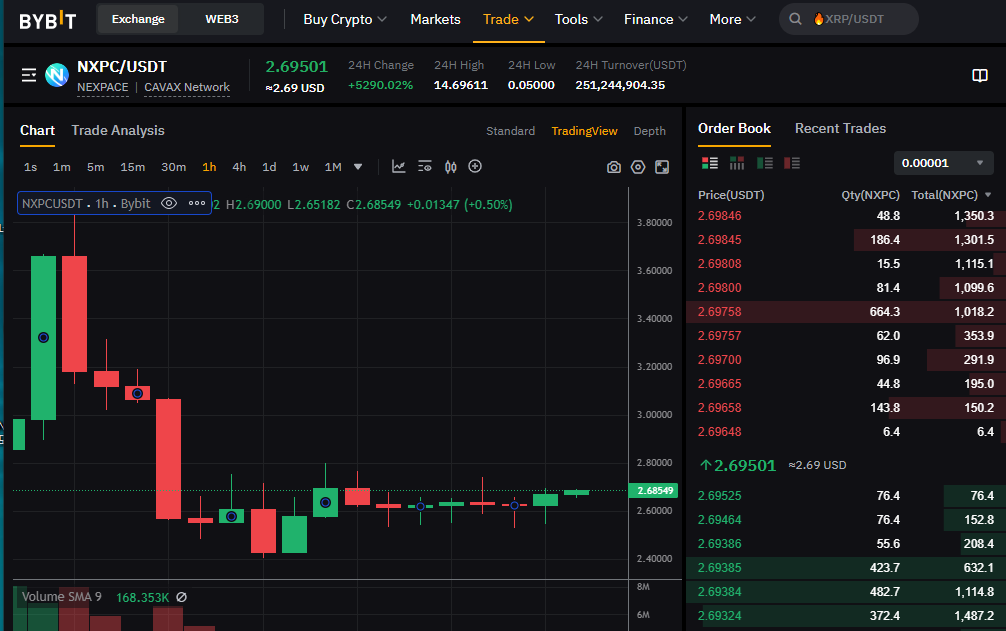The width and height of the screenshot is (1006, 631).
Task: Select the depth bar order book view
Action: [737, 163]
